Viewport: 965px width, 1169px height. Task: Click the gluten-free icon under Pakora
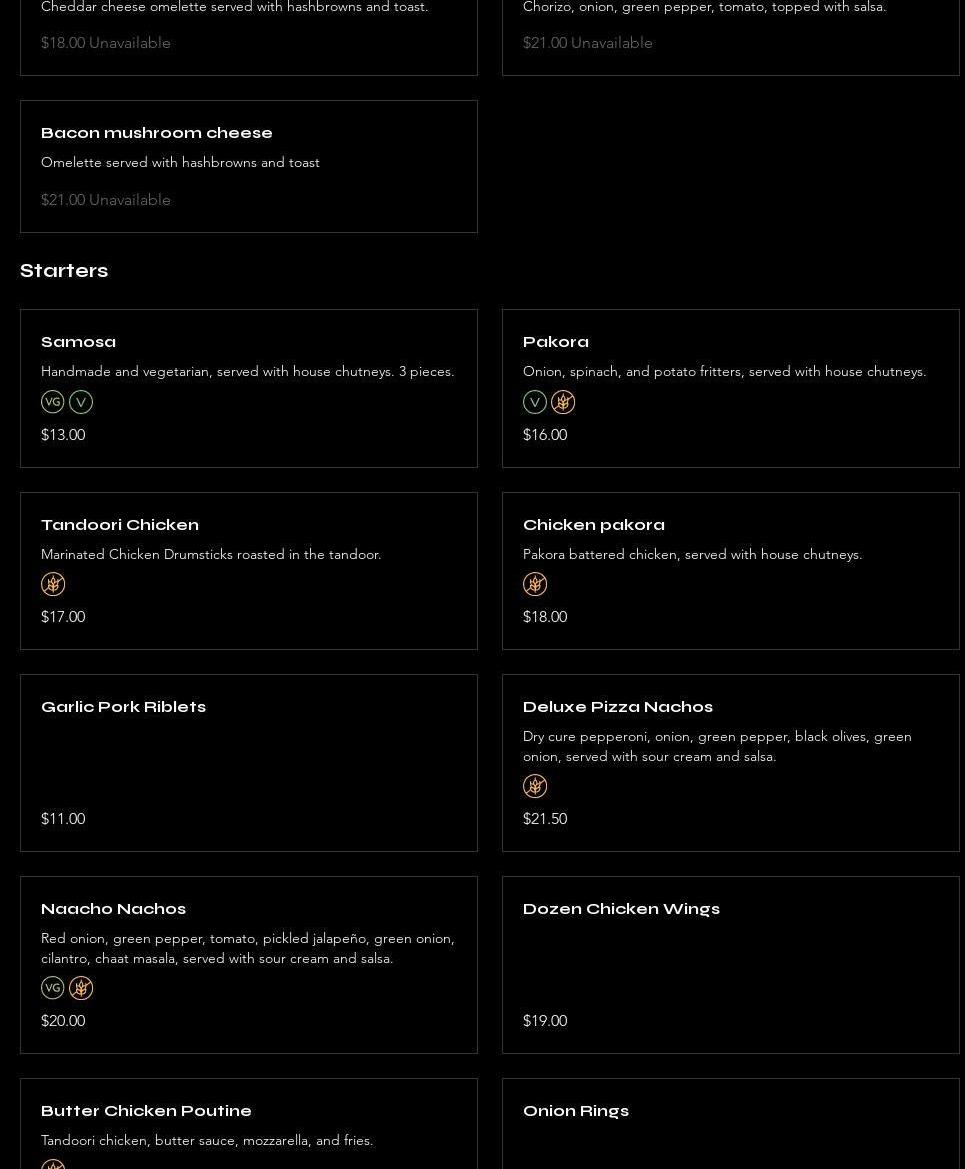point(563,402)
